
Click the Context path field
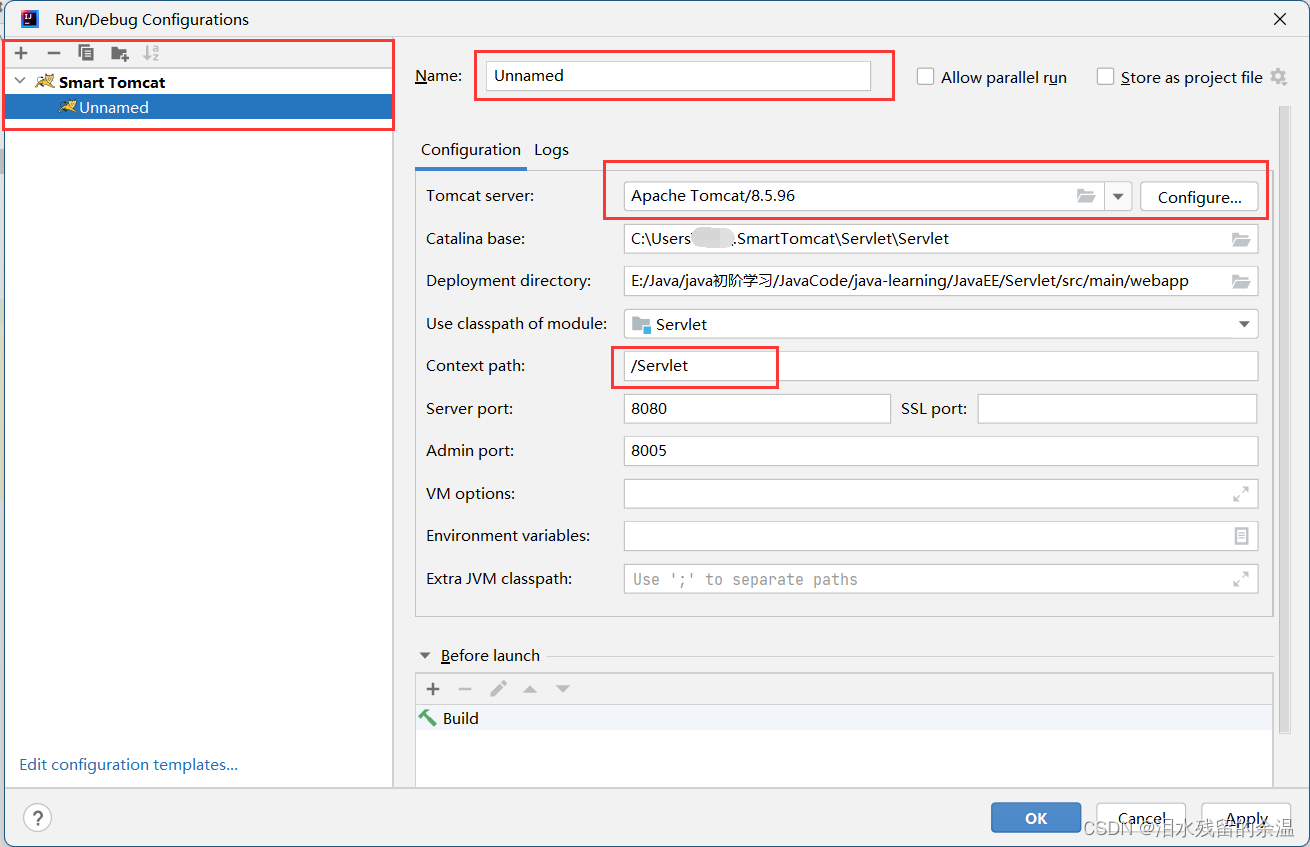point(941,366)
